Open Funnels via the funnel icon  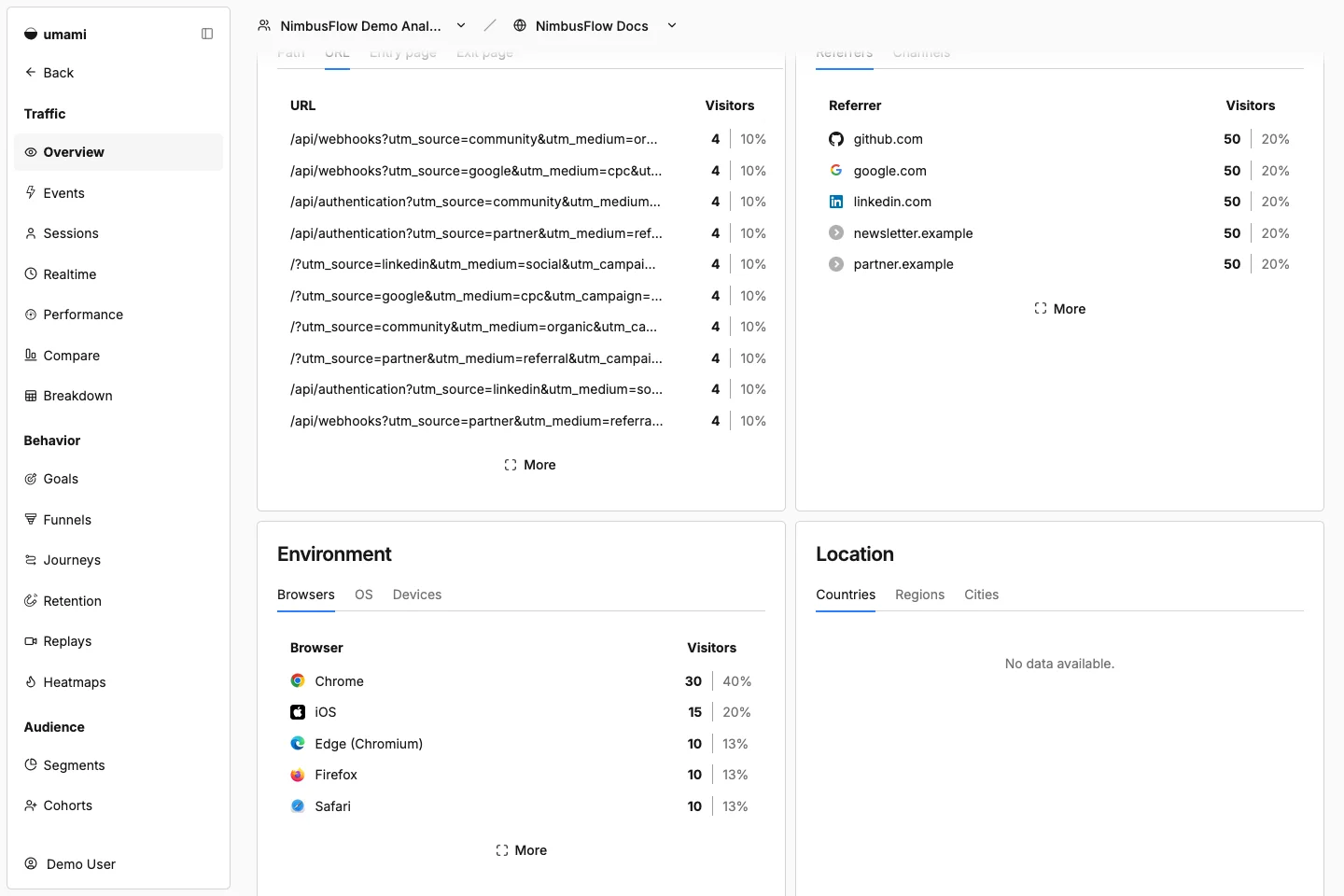click(31, 519)
